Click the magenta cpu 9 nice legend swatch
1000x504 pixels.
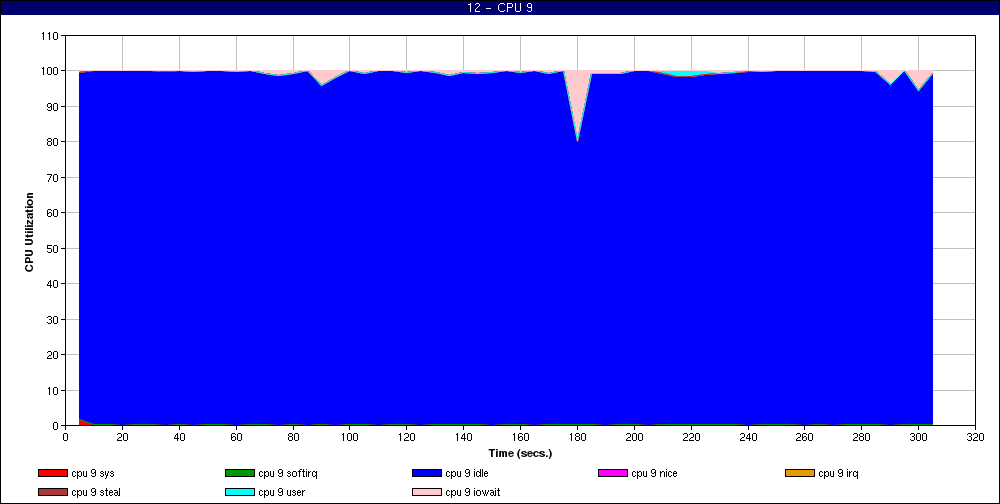[613, 473]
